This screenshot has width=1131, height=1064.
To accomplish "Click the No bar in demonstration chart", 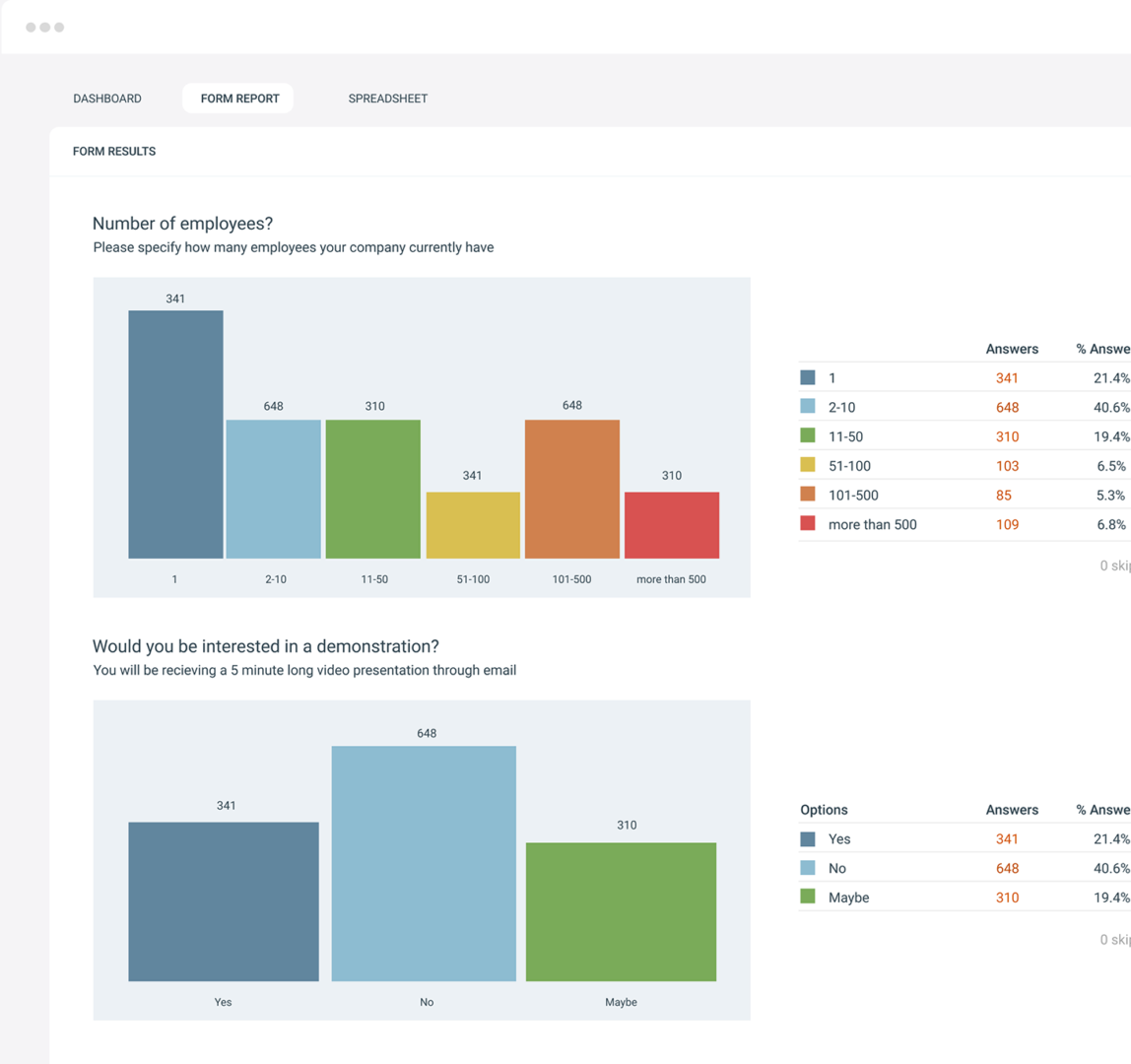I will coord(425,864).
